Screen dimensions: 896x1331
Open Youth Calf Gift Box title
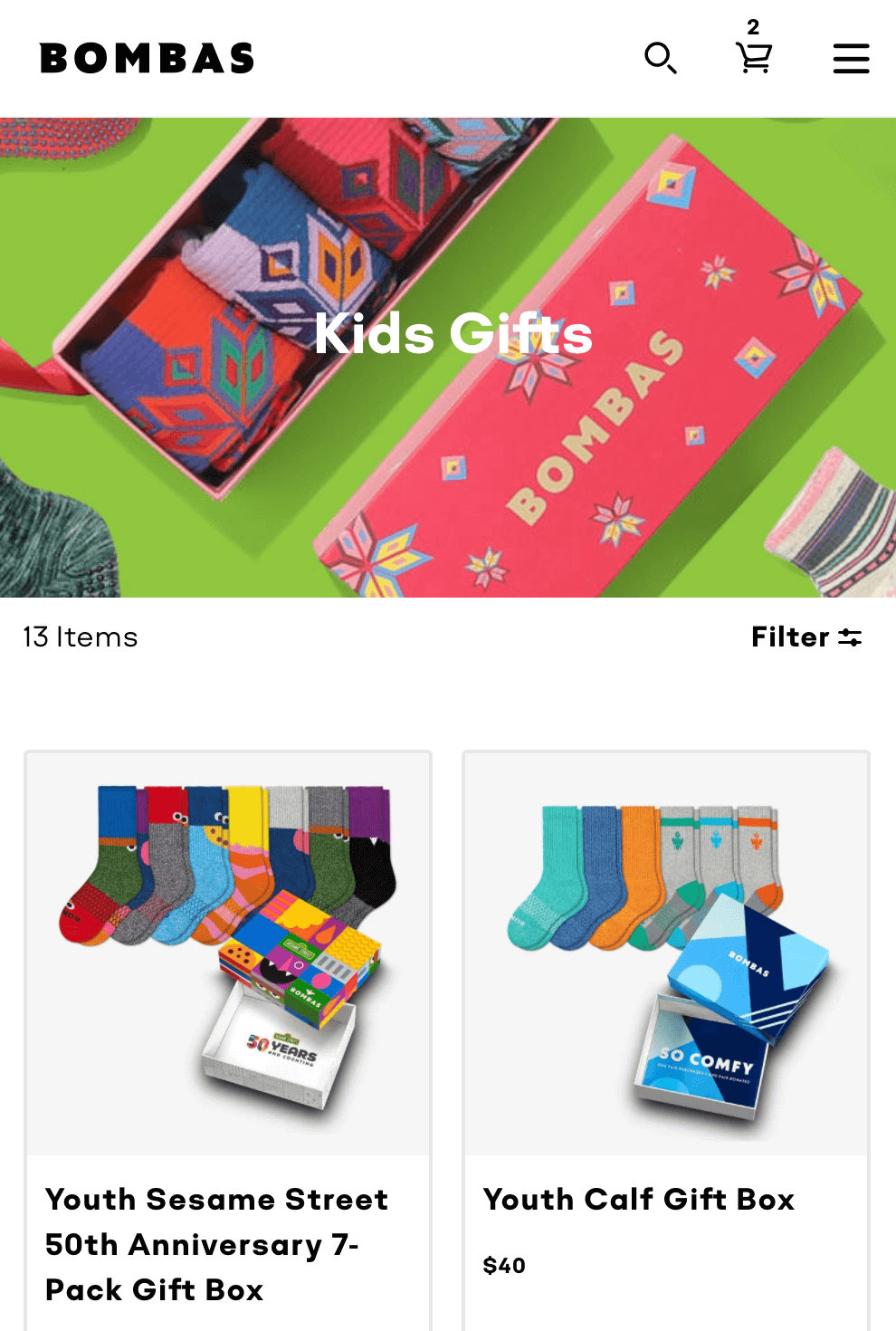click(639, 1199)
